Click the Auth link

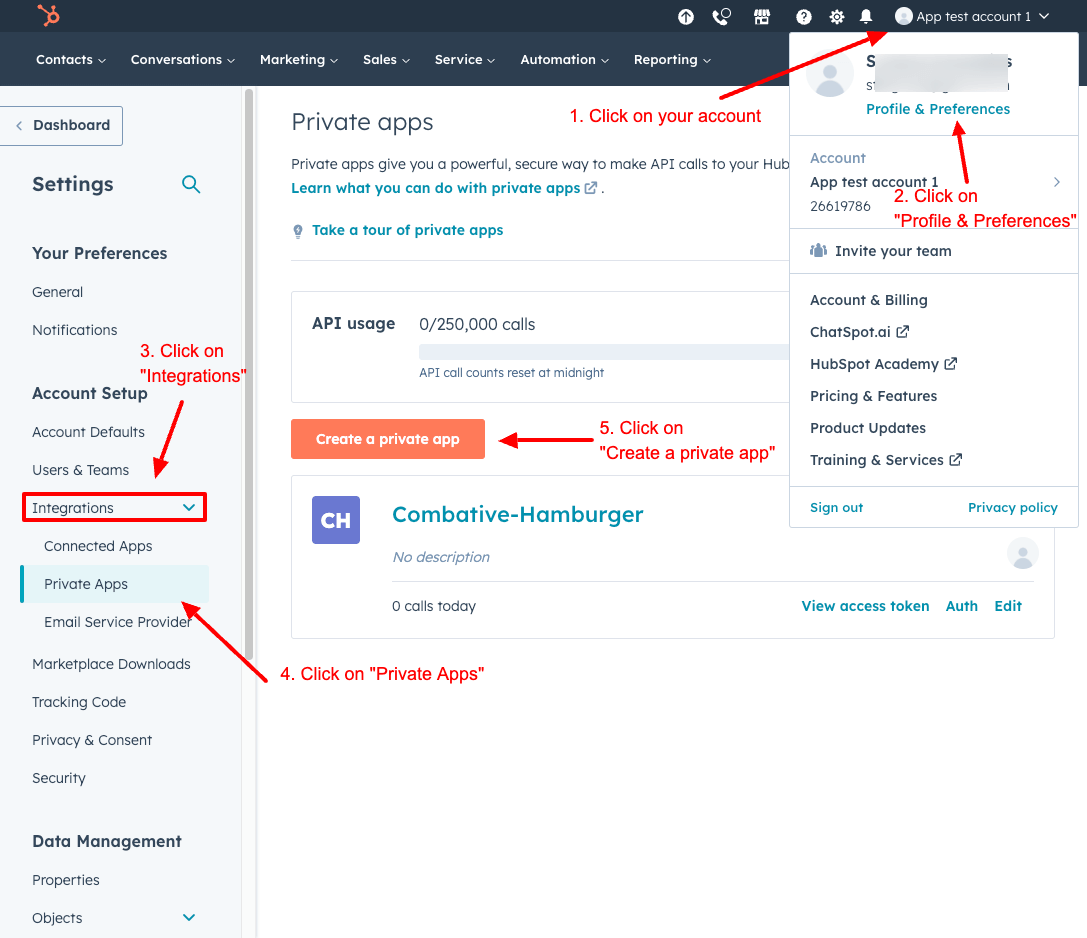[x=962, y=606]
